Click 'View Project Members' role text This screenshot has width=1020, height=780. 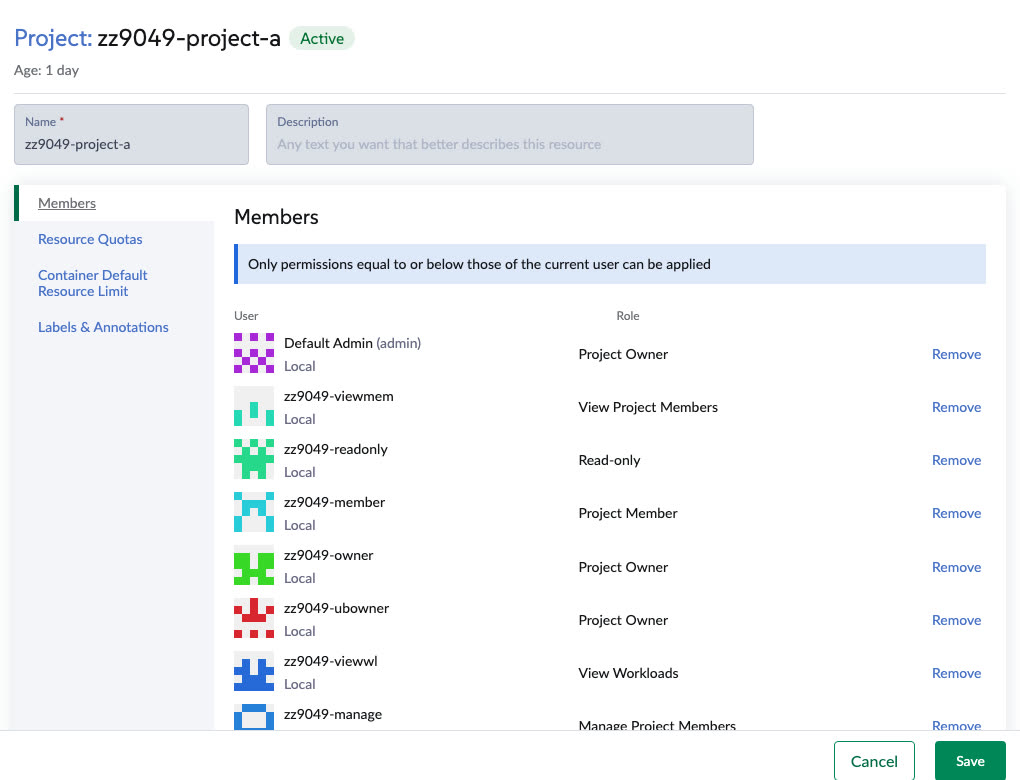[x=648, y=407]
